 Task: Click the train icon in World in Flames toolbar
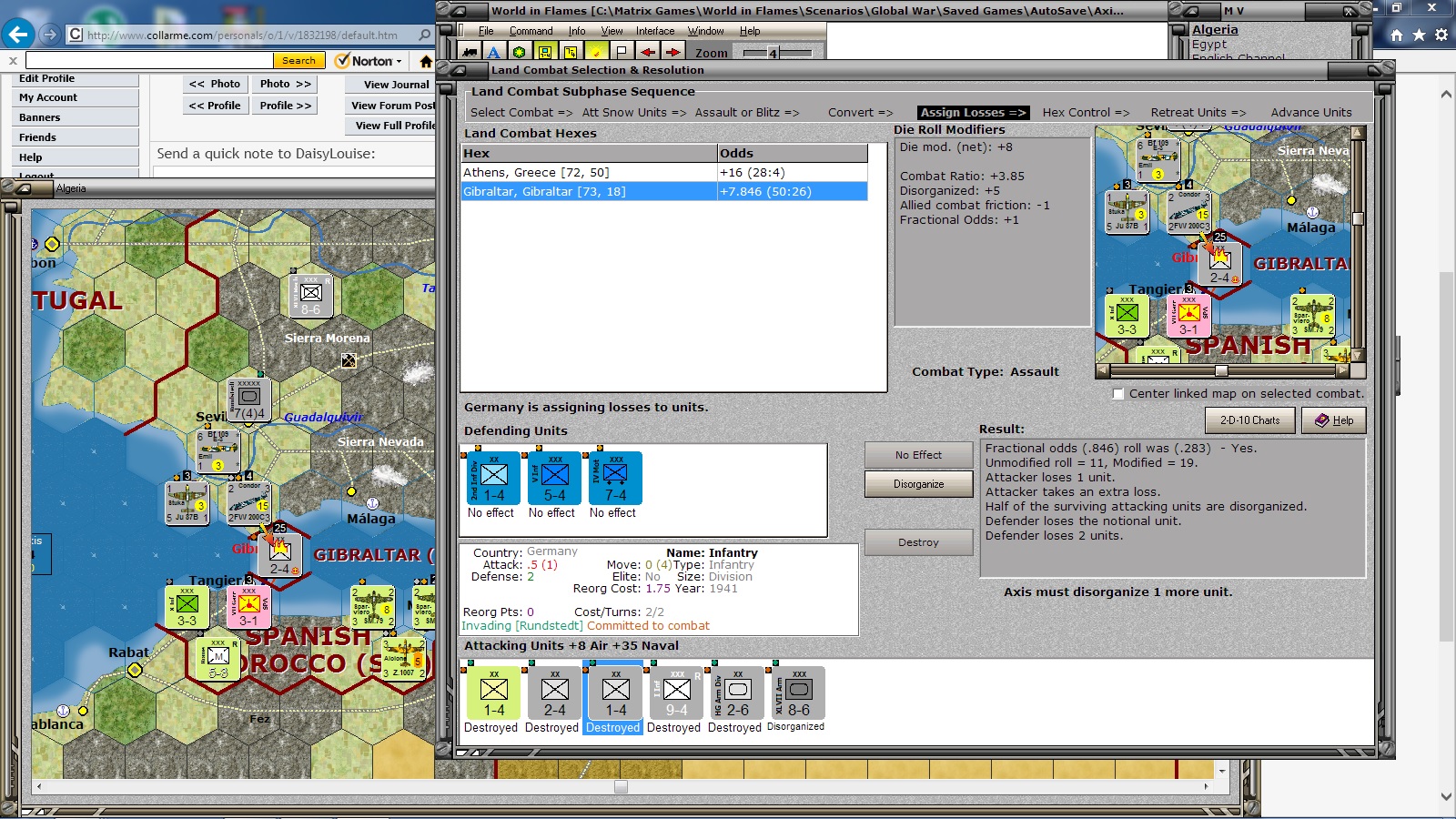pos(470,52)
